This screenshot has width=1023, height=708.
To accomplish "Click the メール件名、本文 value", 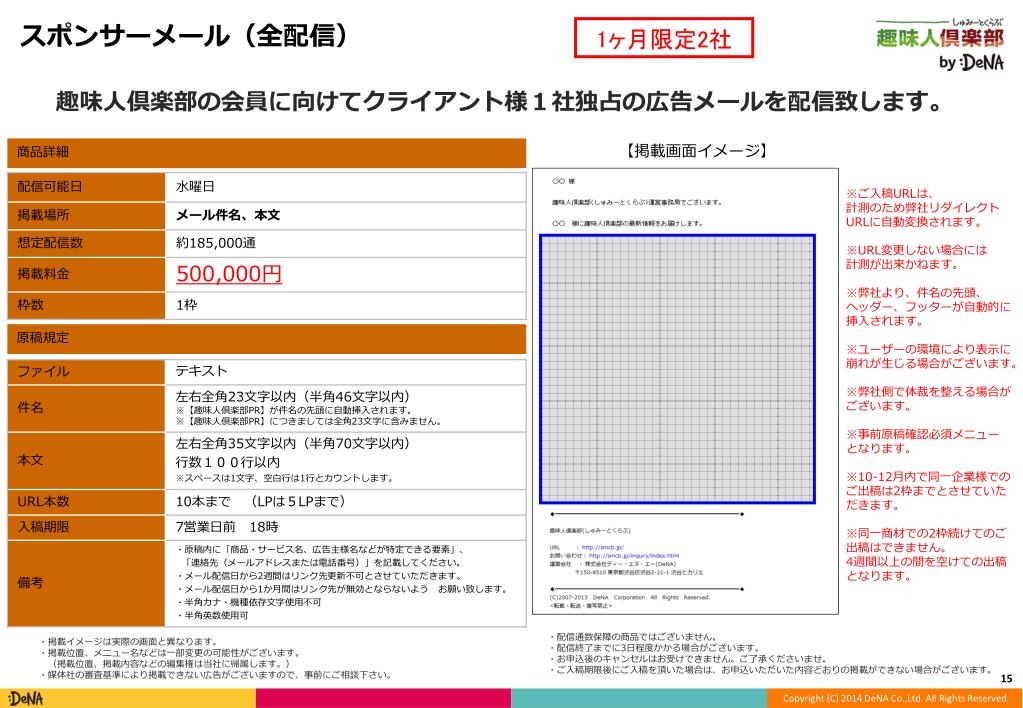I will coord(228,215).
